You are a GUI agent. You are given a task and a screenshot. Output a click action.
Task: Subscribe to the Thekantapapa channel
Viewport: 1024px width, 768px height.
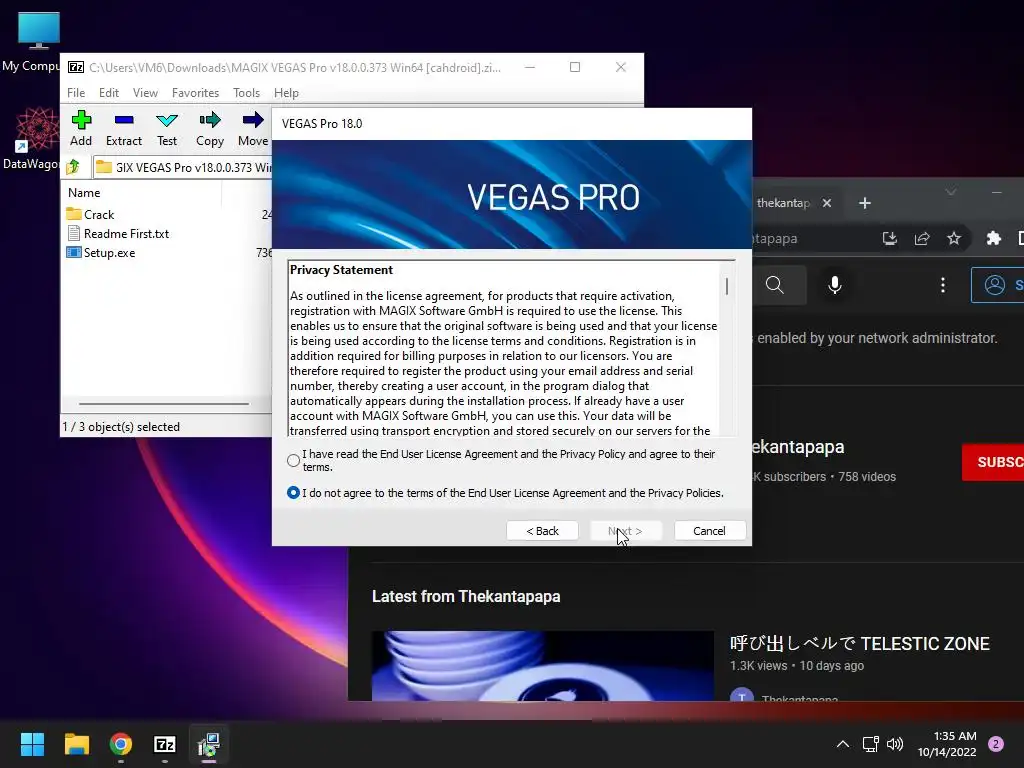coord(993,462)
